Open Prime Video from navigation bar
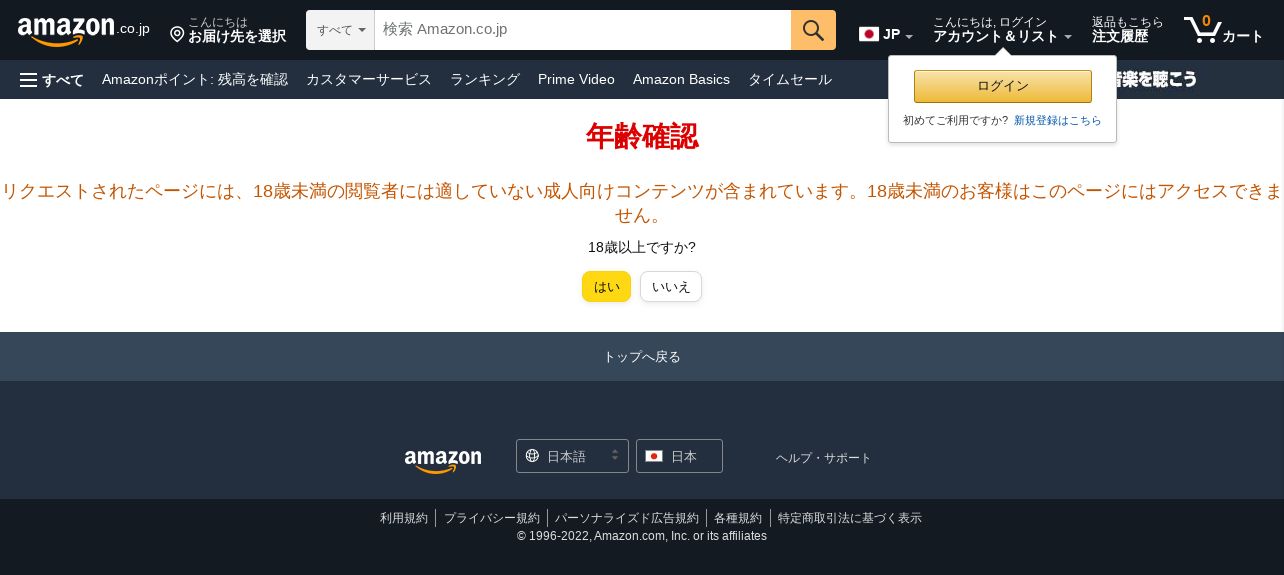Viewport: 1284px width, 575px height. (576, 79)
